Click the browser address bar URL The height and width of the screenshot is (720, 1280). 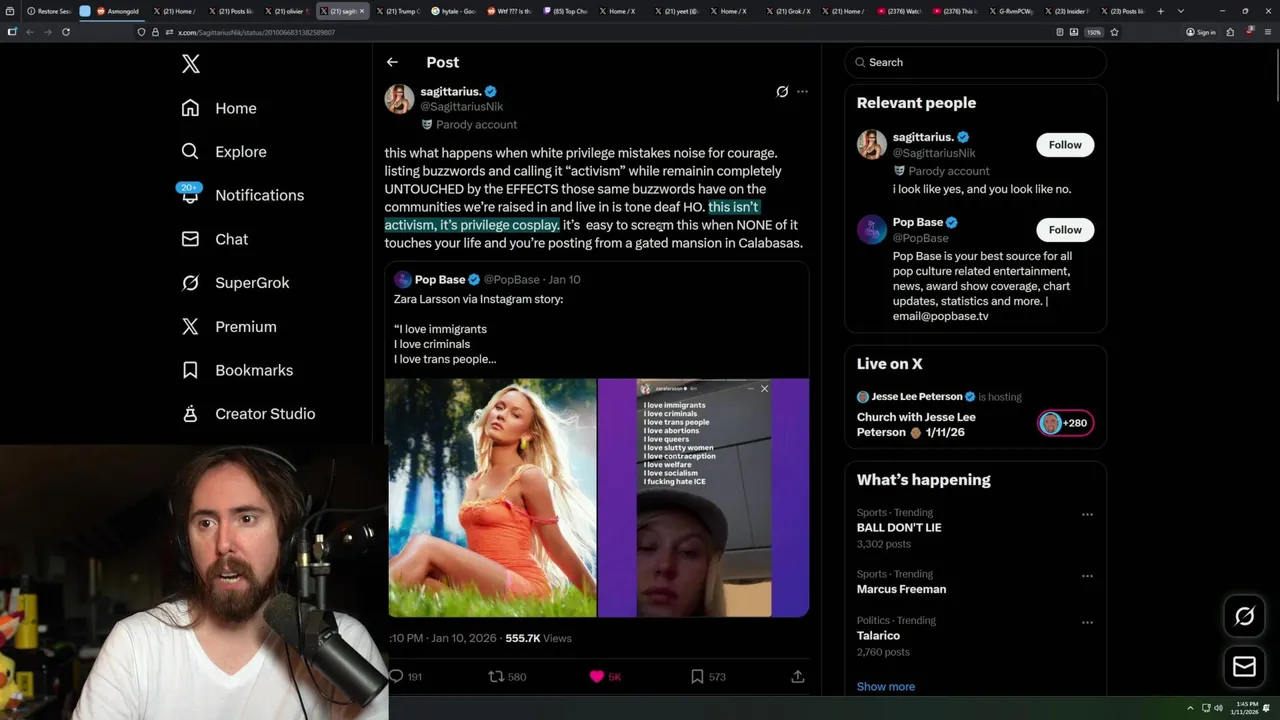pos(256,32)
